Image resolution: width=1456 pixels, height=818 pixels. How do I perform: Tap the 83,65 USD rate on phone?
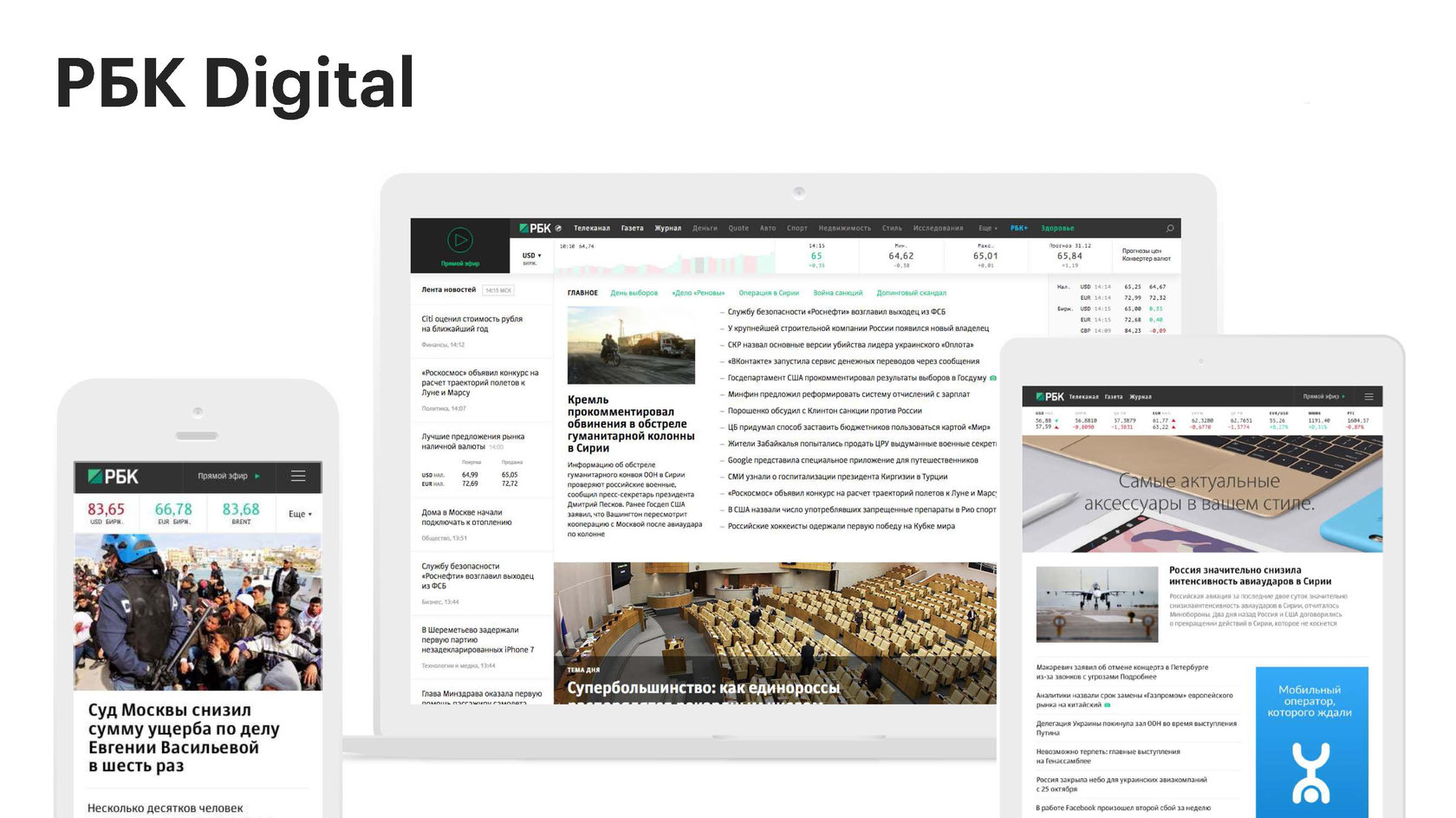(106, 510)
